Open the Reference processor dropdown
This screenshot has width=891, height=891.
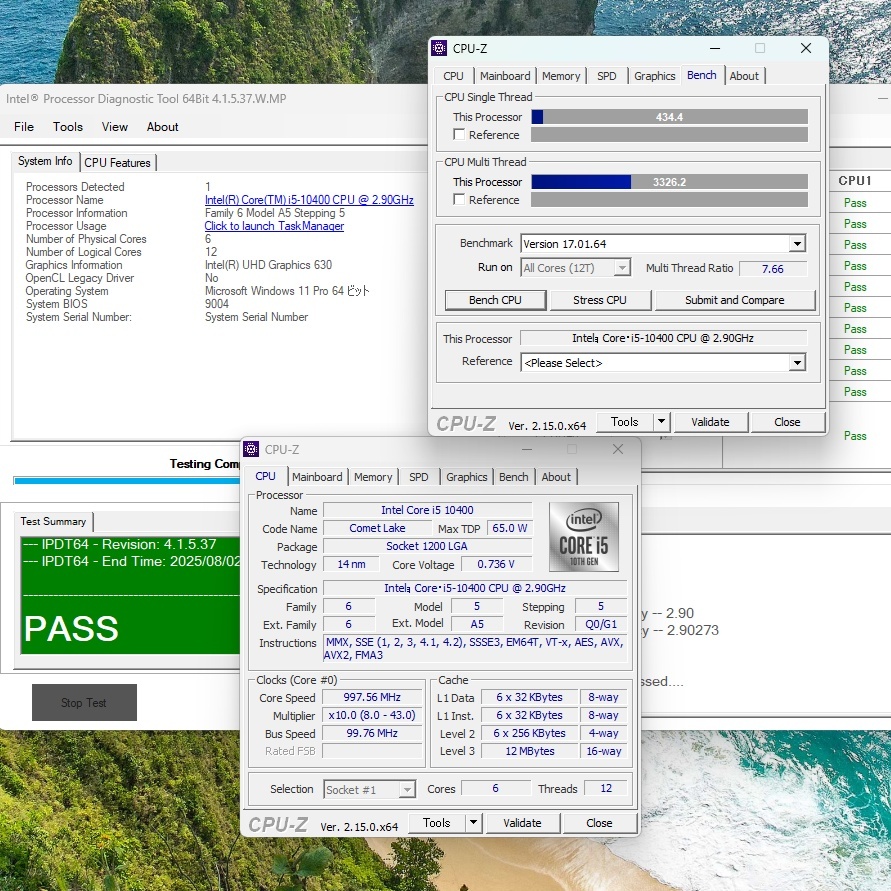click(797, 363)
